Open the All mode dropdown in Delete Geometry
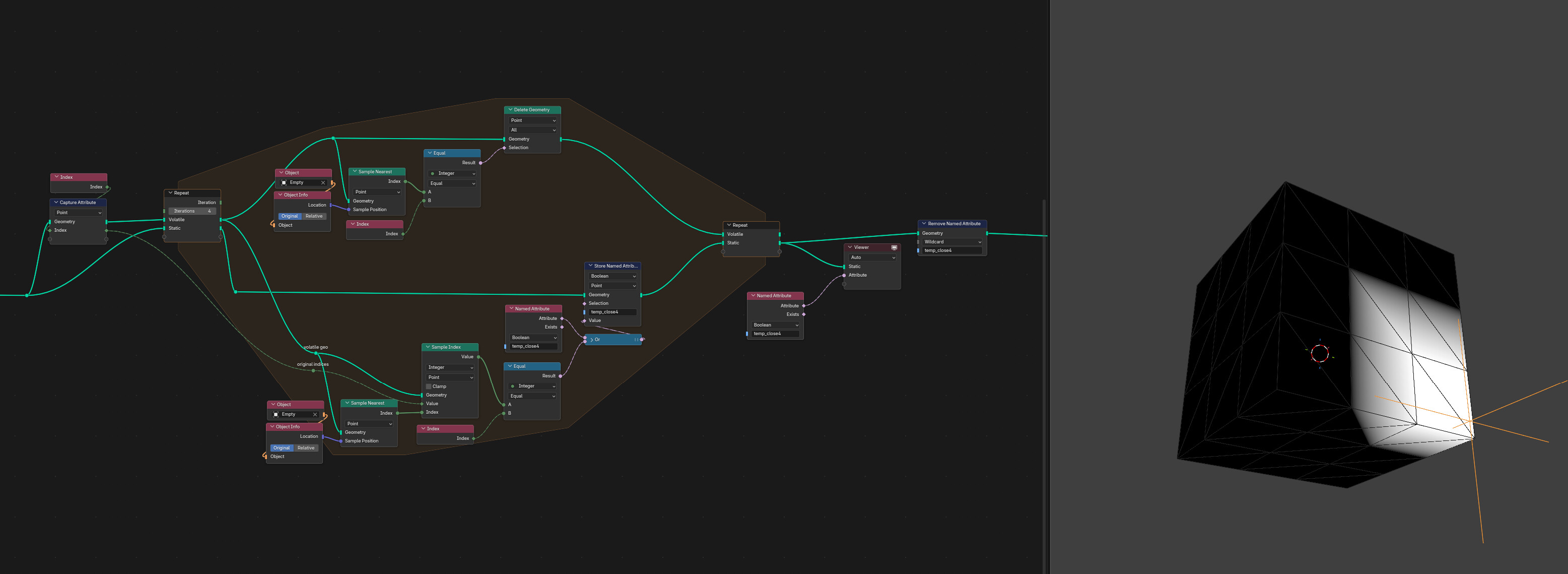Image resolution: width=1568 pixels, height=574 pixels. point(532,130)
